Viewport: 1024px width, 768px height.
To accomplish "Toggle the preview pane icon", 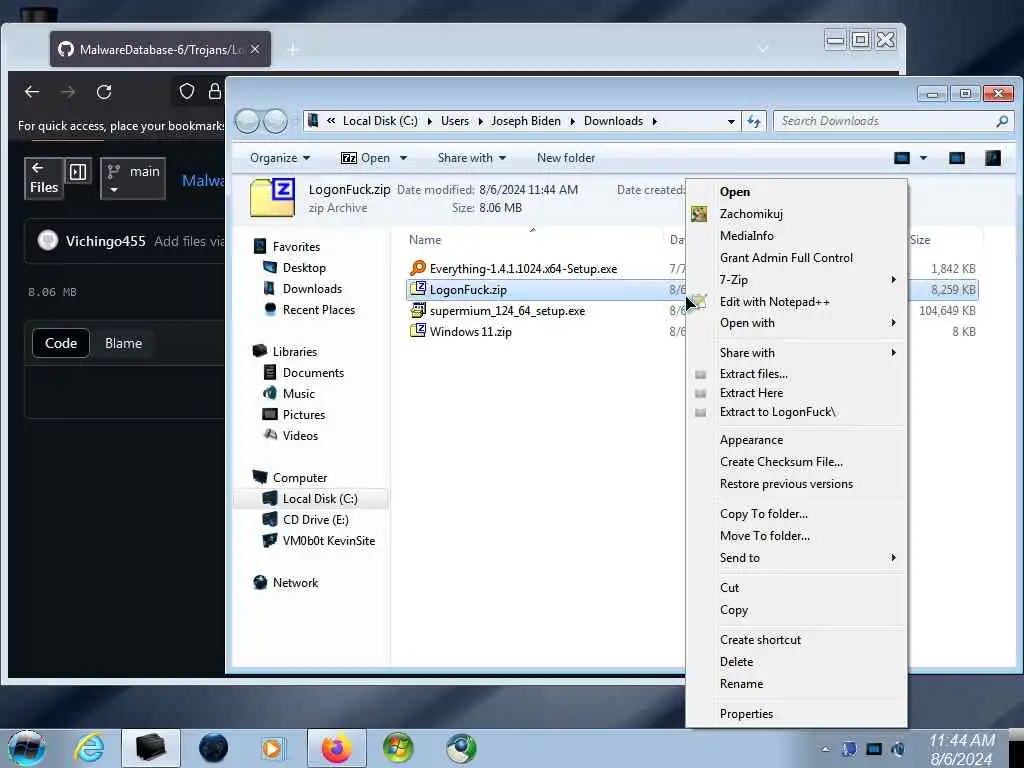I will click(x=957, y=158).
